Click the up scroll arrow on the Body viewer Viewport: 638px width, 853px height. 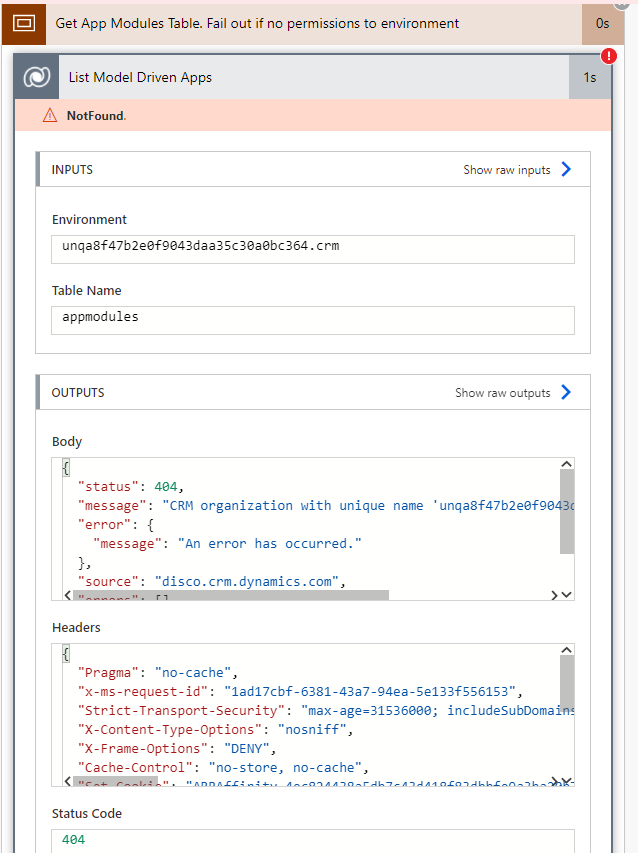click(x=566, y=463)
